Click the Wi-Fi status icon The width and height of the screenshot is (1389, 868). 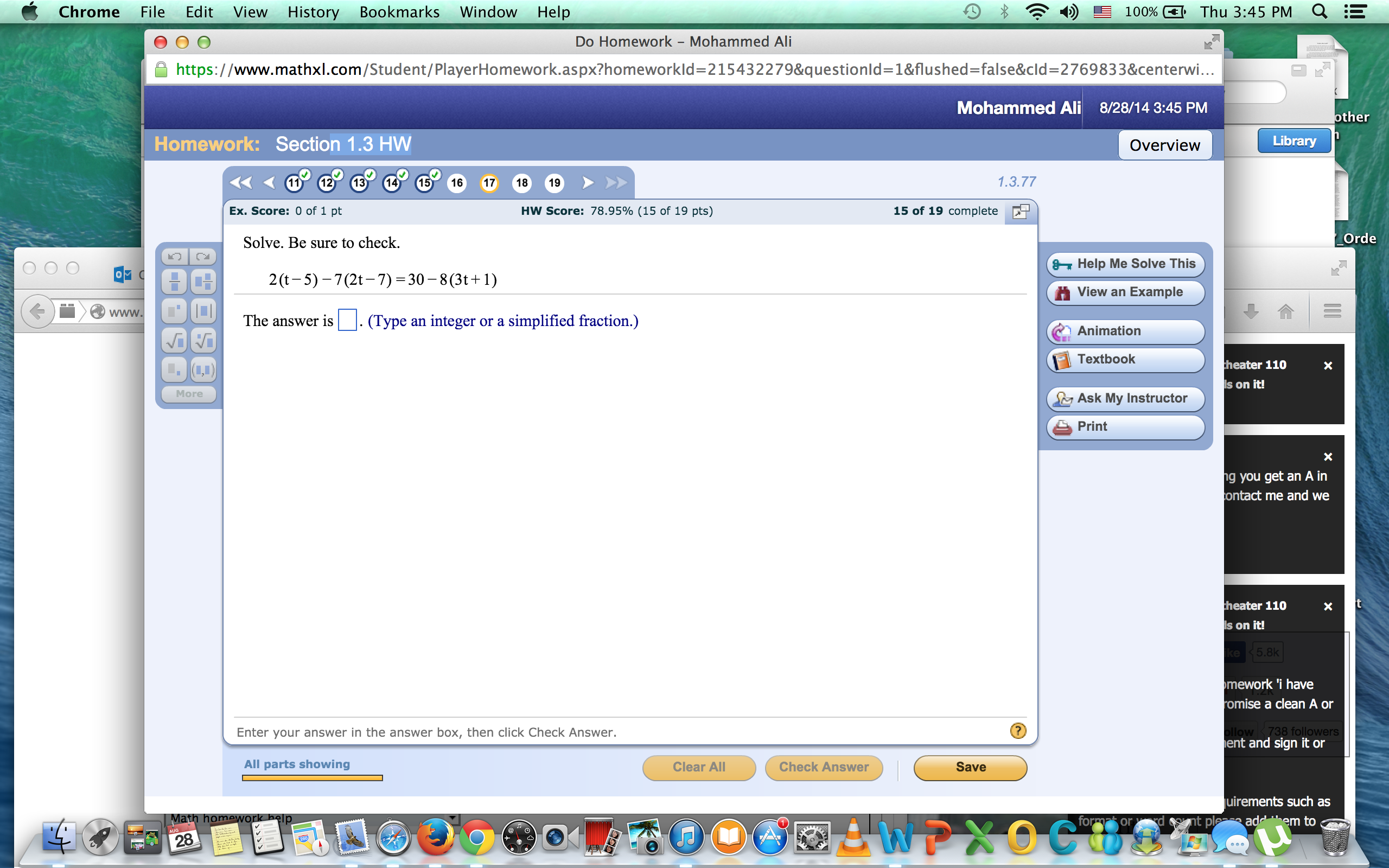pyautogui.click(x=1036, y=12)
